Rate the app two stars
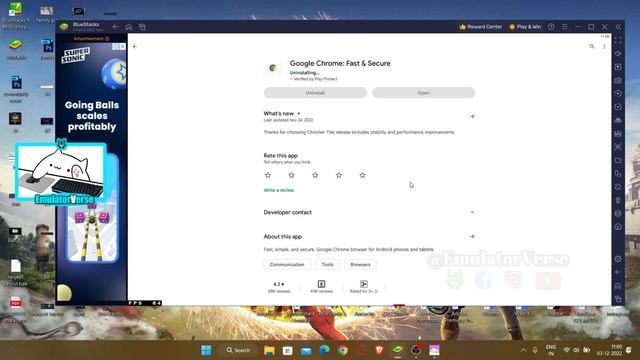This screenshot has width=640, height=360. click(291, 175)
